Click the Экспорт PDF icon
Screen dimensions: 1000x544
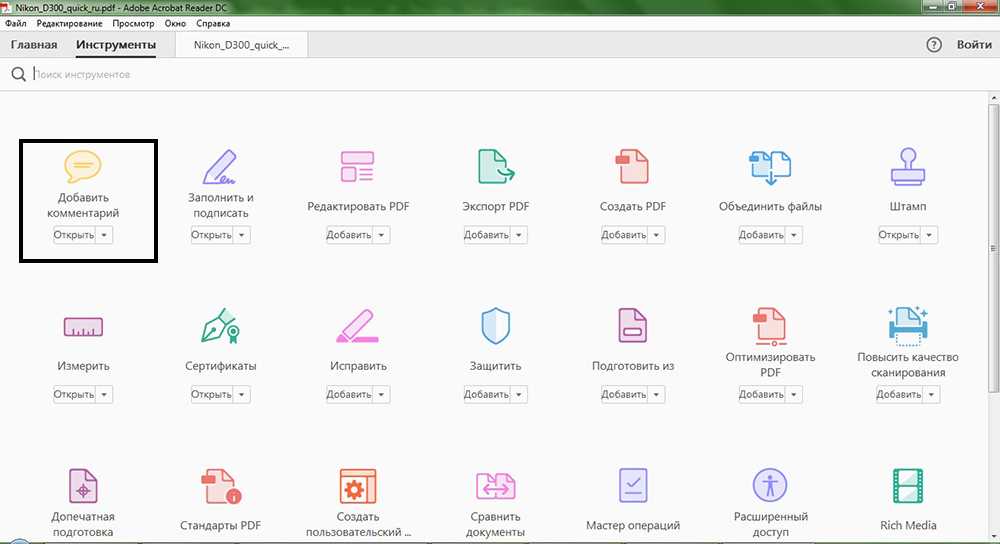495,166
